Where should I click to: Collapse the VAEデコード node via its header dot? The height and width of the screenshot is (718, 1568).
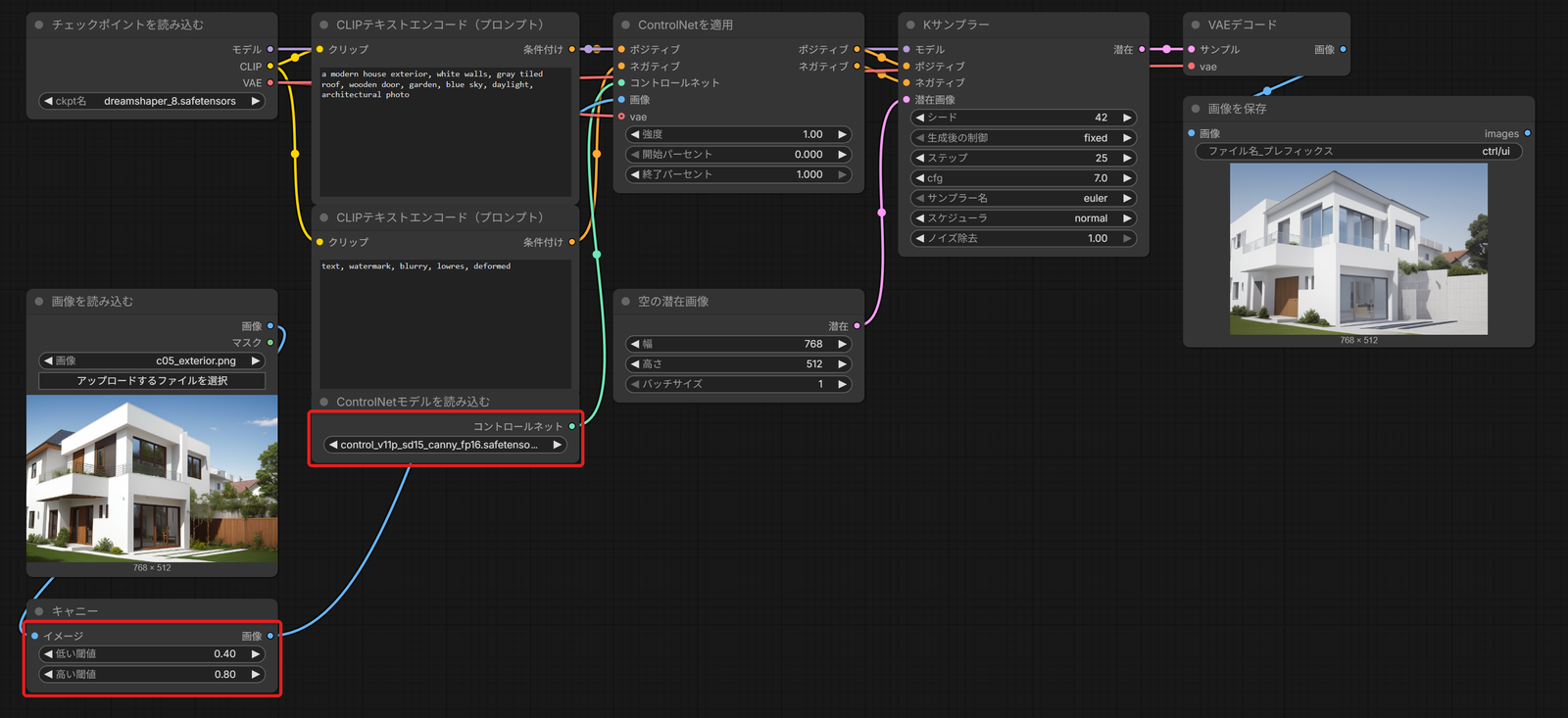(x=1196, y=24)
